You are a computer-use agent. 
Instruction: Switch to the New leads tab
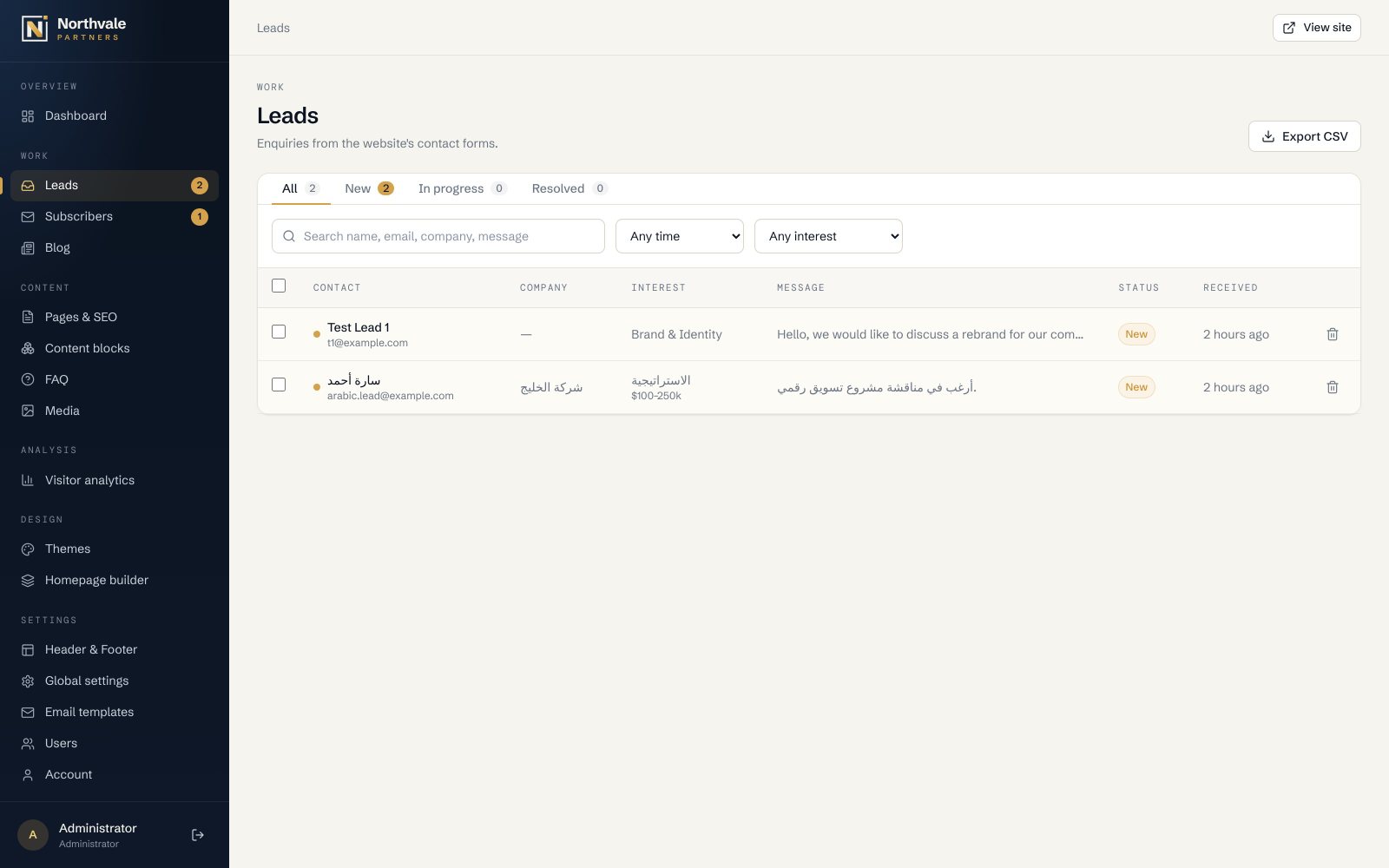tap(369, 188)
